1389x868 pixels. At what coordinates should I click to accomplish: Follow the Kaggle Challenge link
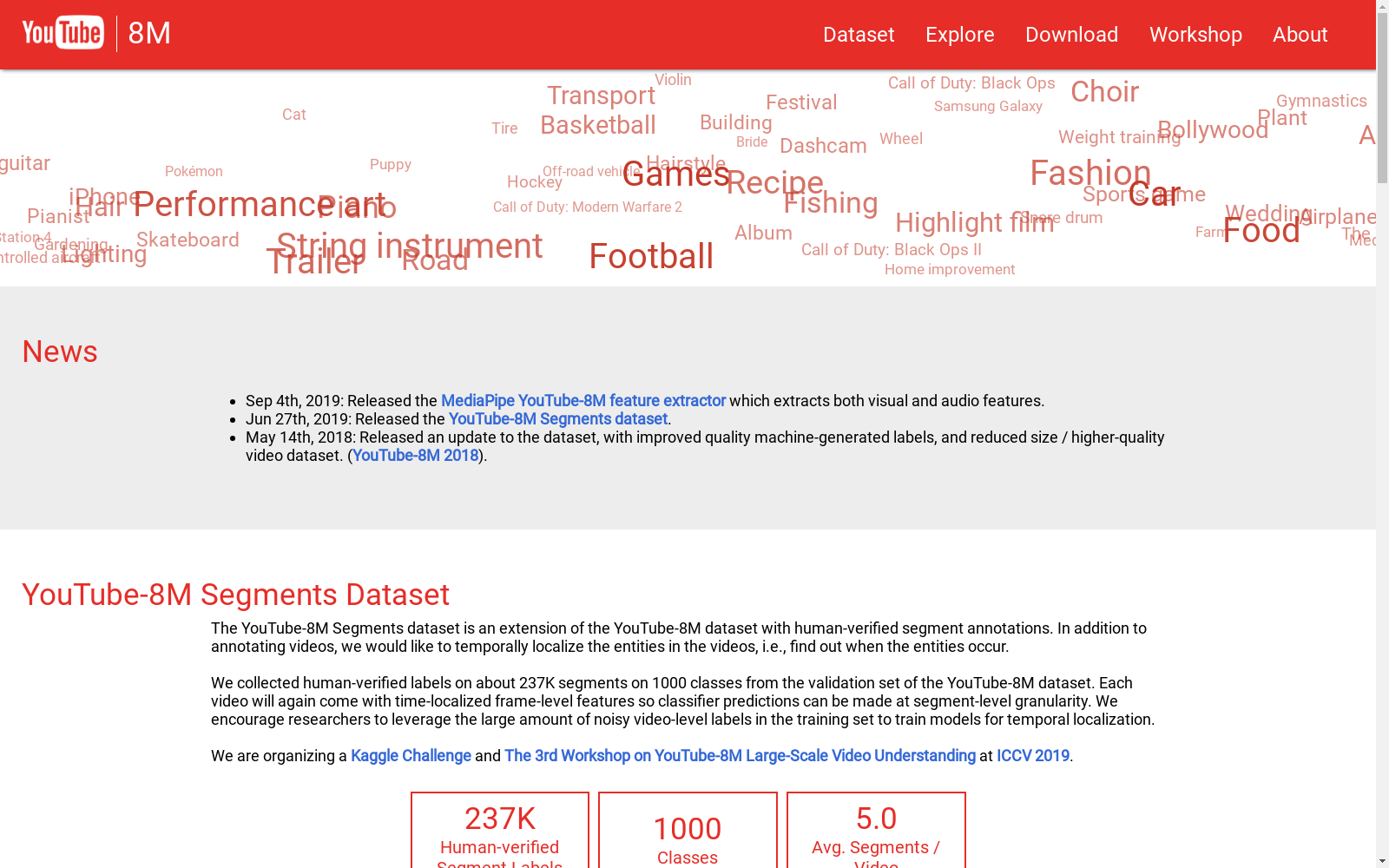click(411, 756)
